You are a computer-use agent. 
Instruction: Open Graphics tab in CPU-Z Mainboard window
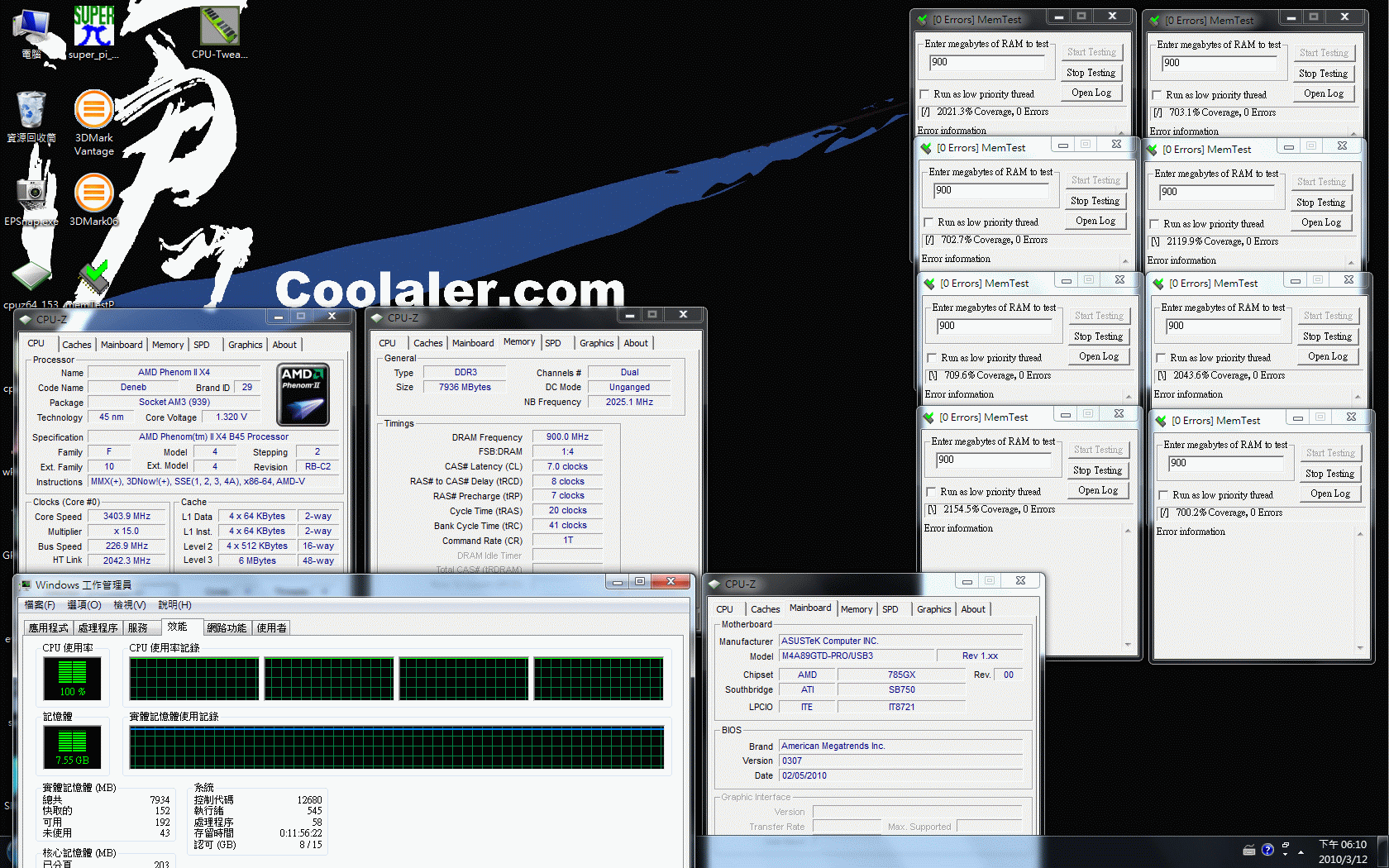[934, 609]
